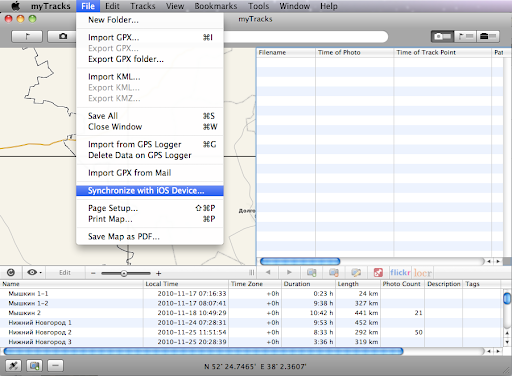Click the locr upload button

pos(422,273)
